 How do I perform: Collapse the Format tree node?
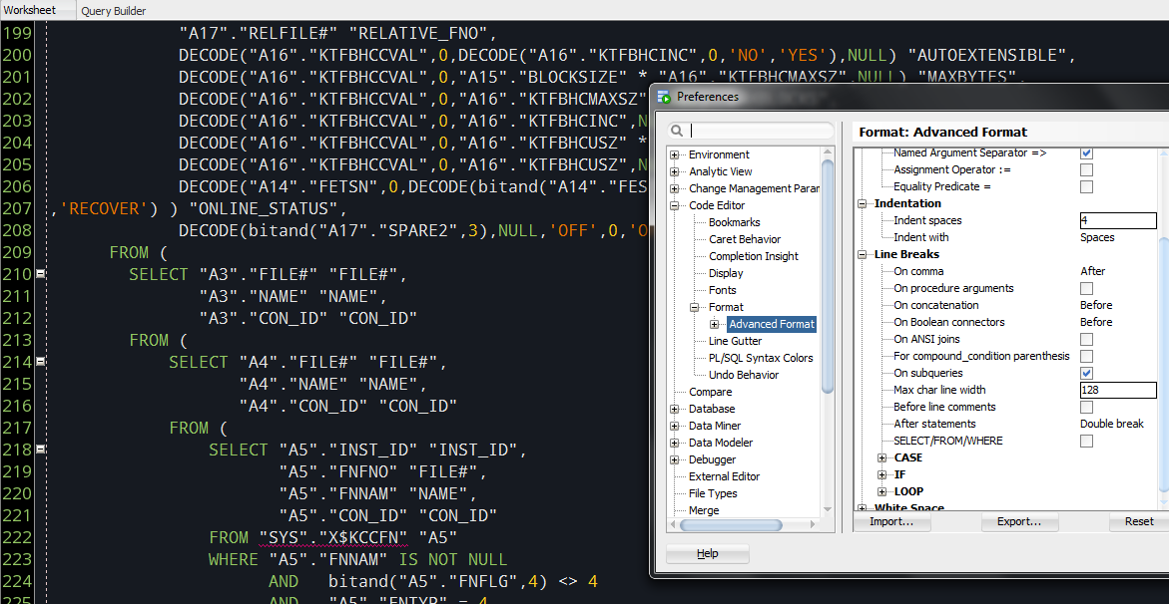point(695,307)
